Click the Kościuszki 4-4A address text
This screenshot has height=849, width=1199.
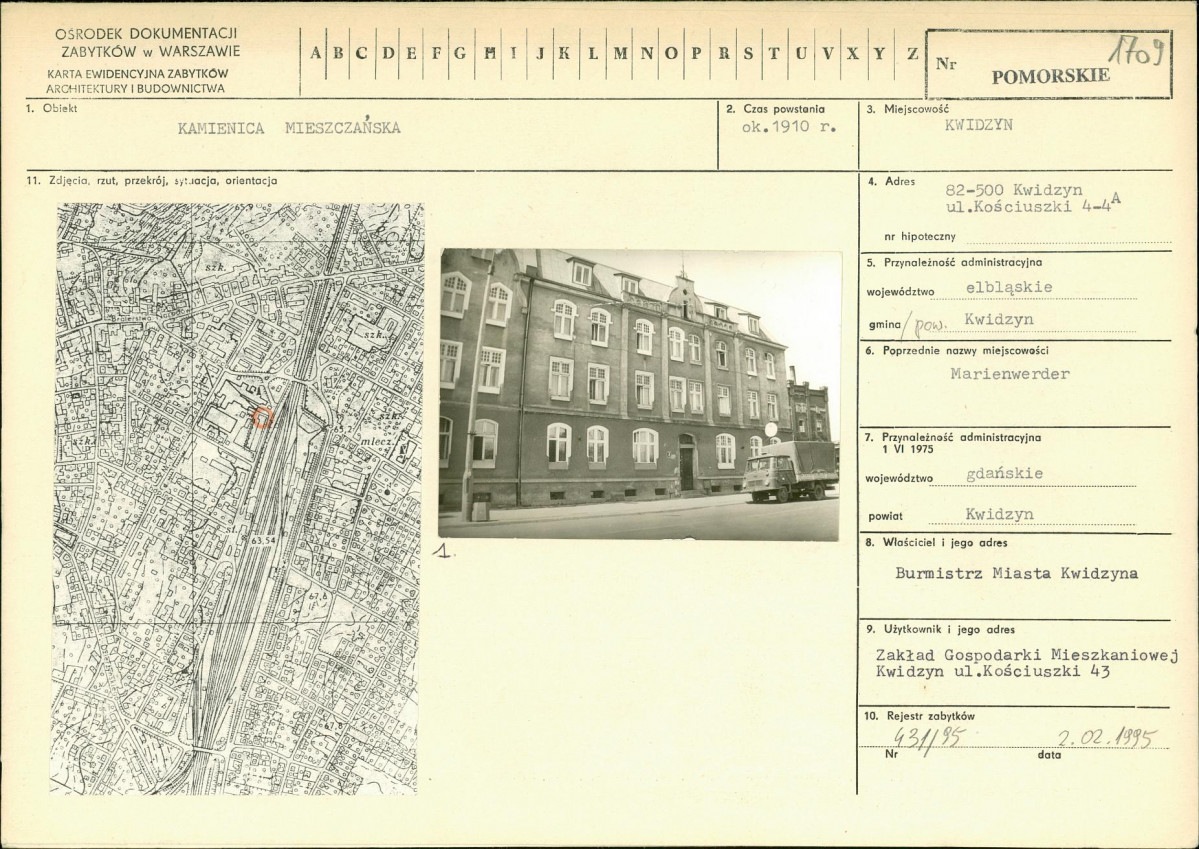[x=1033, y=204]
